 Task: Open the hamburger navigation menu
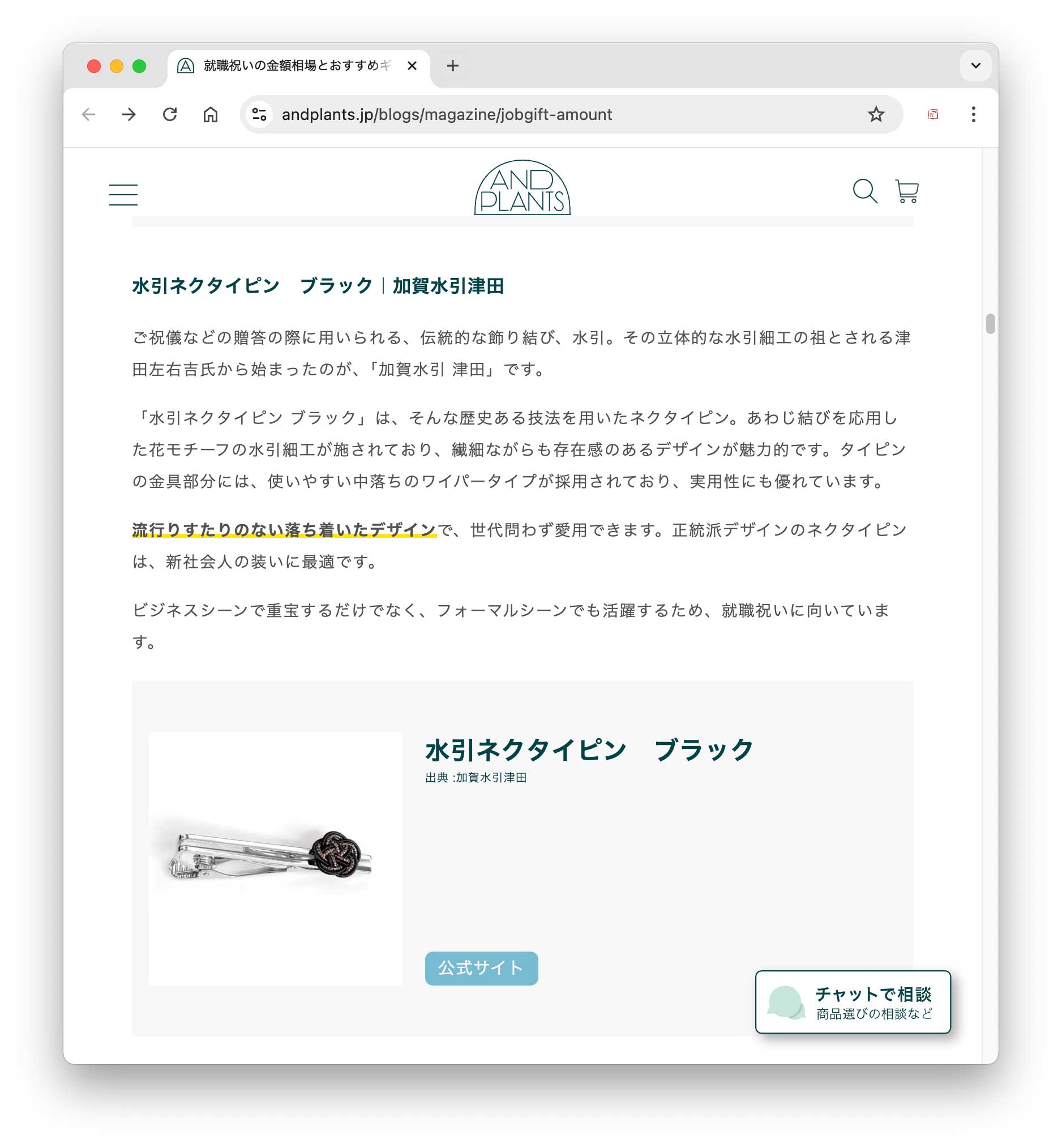[123, 194]
